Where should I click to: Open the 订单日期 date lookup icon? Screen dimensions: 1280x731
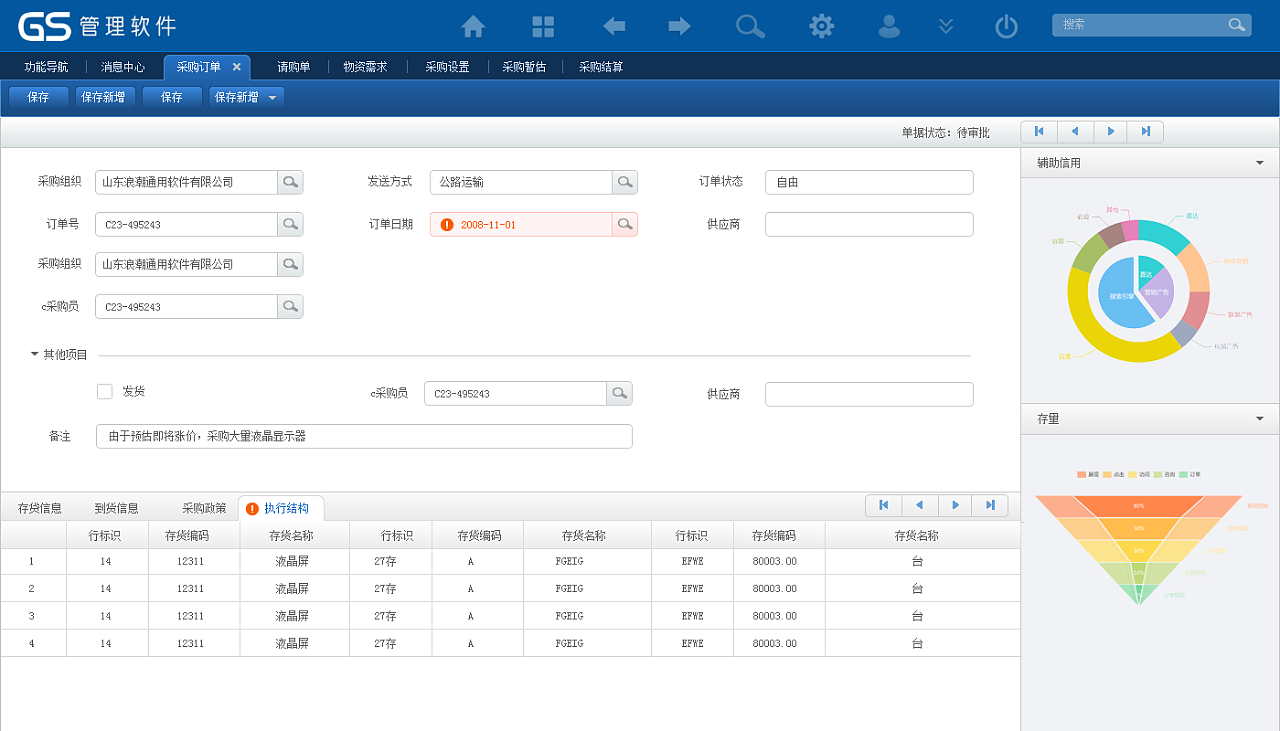coord(624,224)
